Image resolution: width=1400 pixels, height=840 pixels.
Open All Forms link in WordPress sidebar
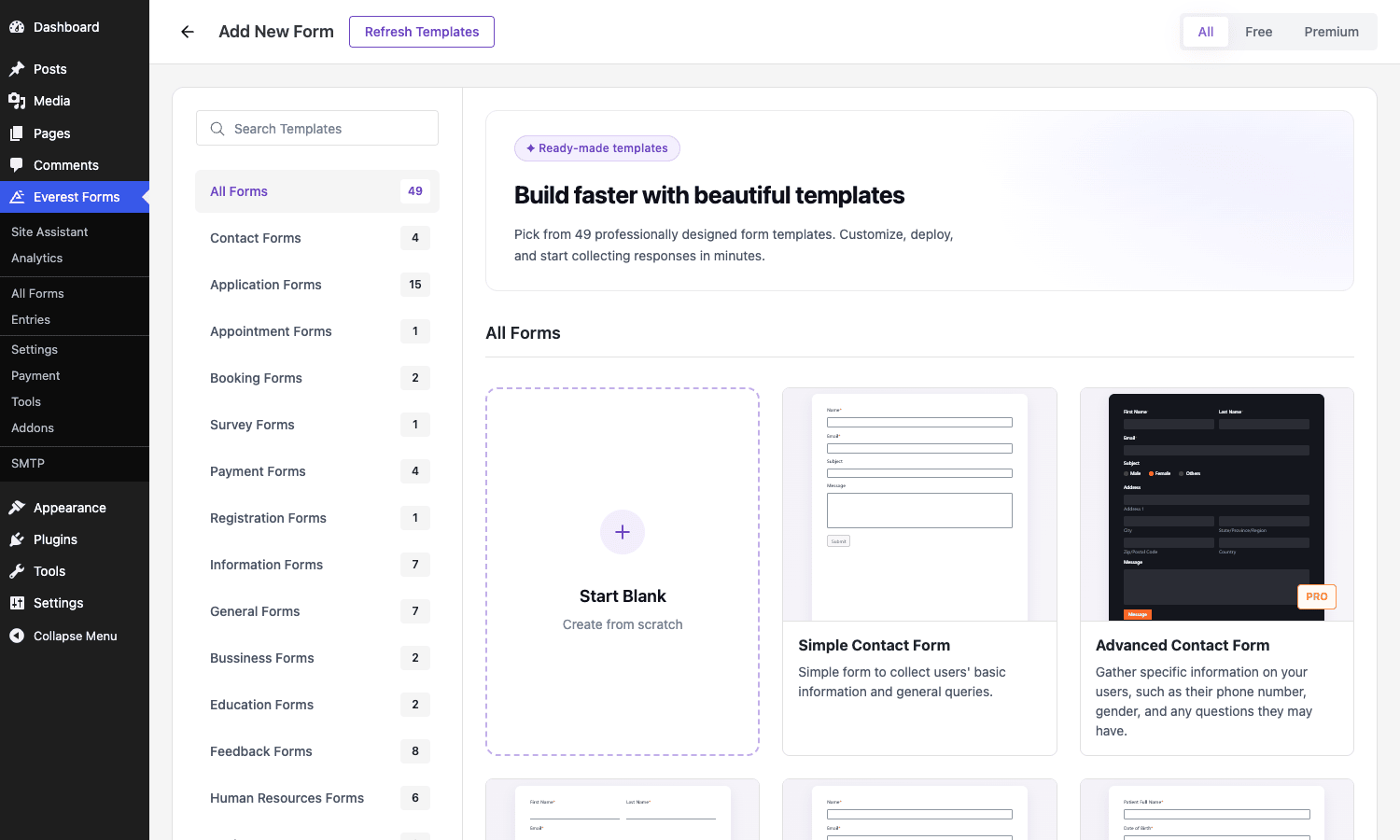click(x=37, y=293)
